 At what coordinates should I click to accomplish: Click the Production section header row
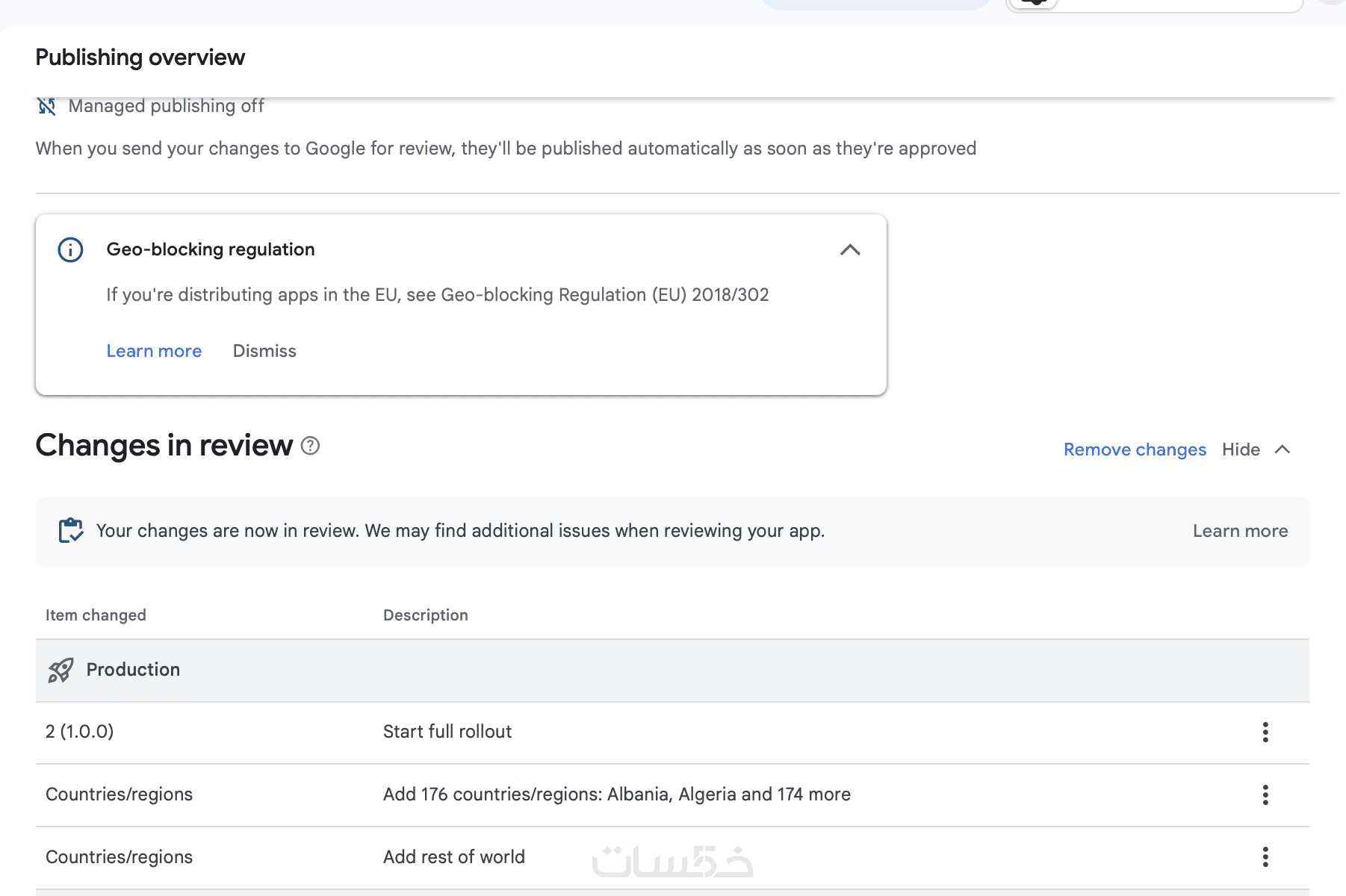tap(133, 670)
